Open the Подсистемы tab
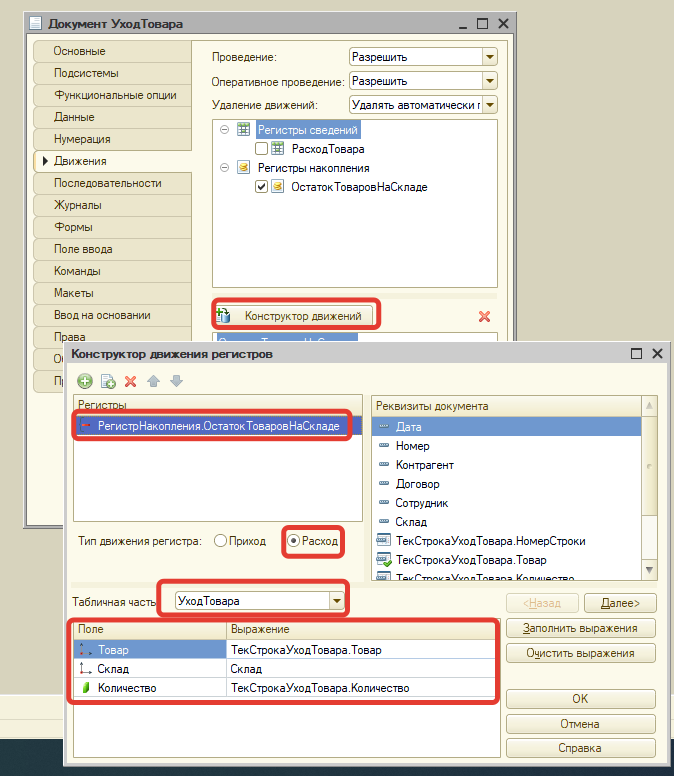 coord(112,73)
